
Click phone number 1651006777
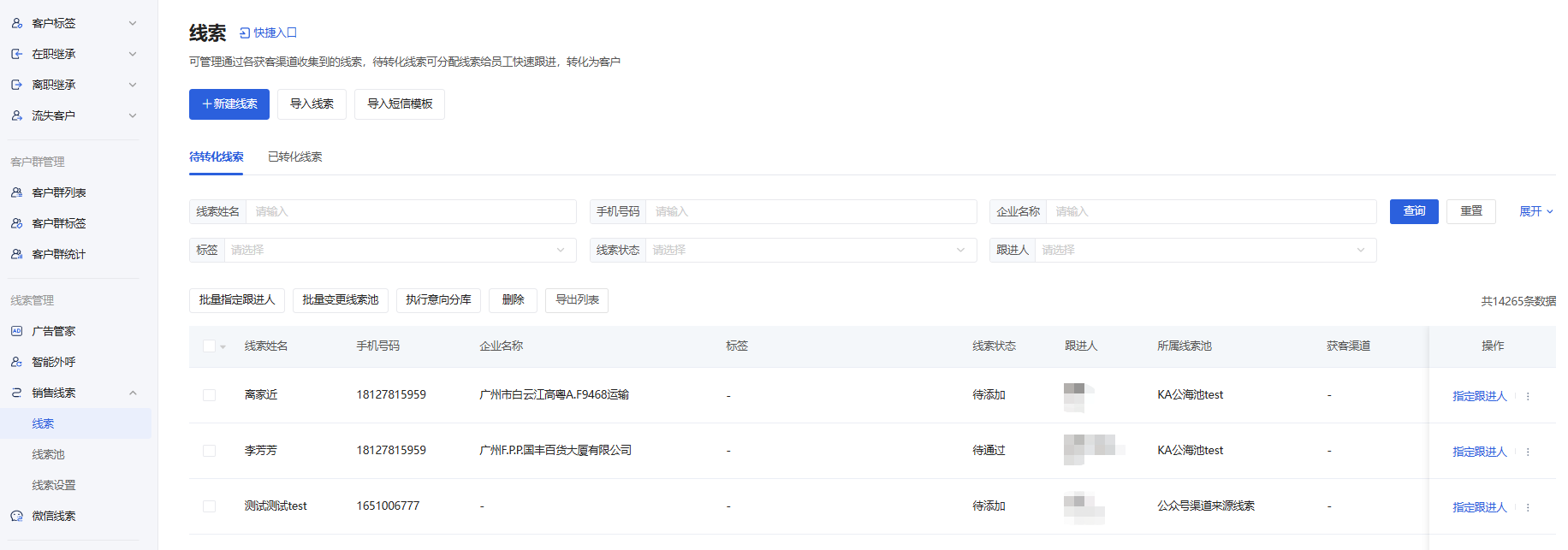[388, 506]
